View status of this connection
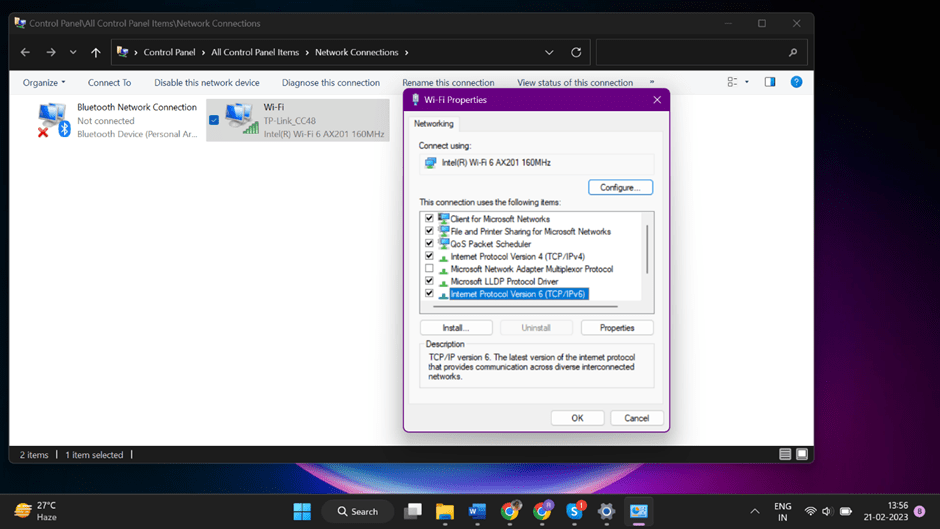The image size is (940, 529). tap(575, 83)
